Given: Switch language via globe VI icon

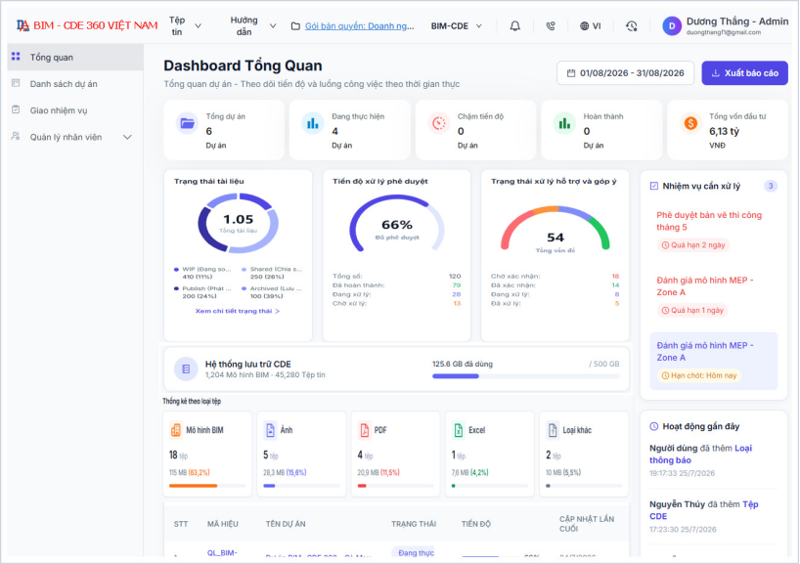Looking at the screenshot, I should (x=590, y=26).
